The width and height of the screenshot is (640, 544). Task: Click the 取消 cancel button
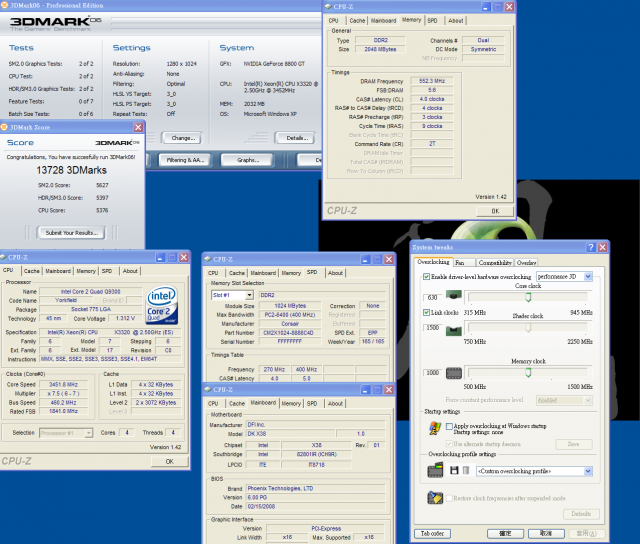(x=546, y=533)
